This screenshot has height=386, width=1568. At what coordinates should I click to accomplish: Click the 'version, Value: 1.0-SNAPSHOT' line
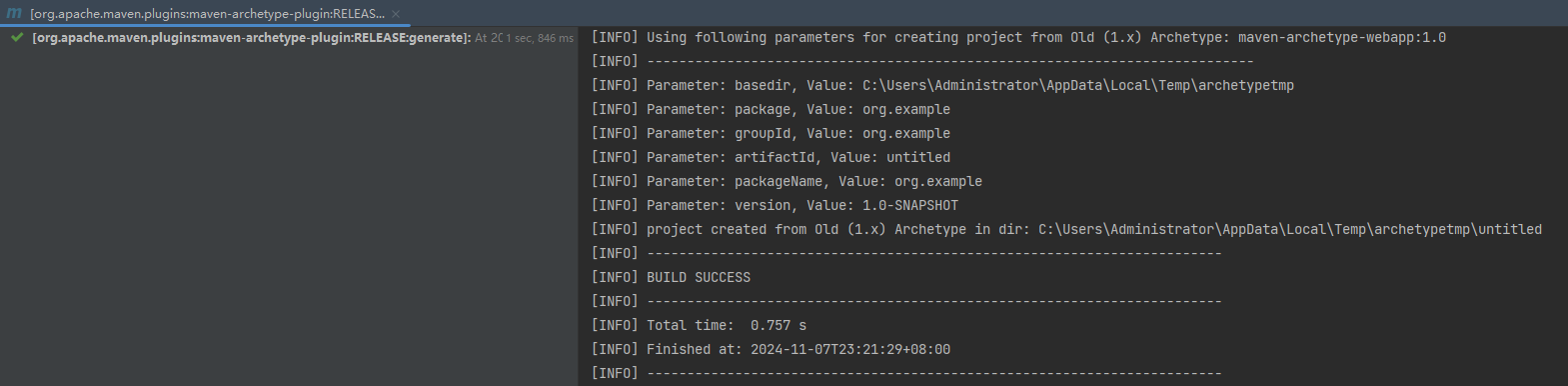click(x=775, y=205)
